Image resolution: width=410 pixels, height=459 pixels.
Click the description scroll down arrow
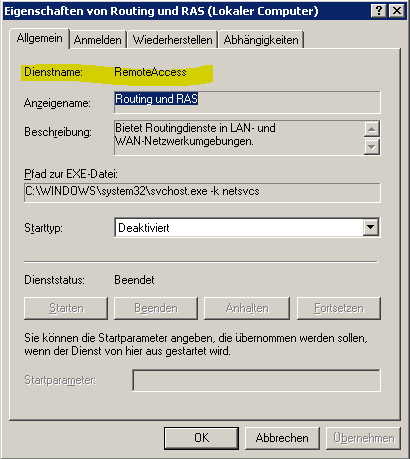pos(372,147)
